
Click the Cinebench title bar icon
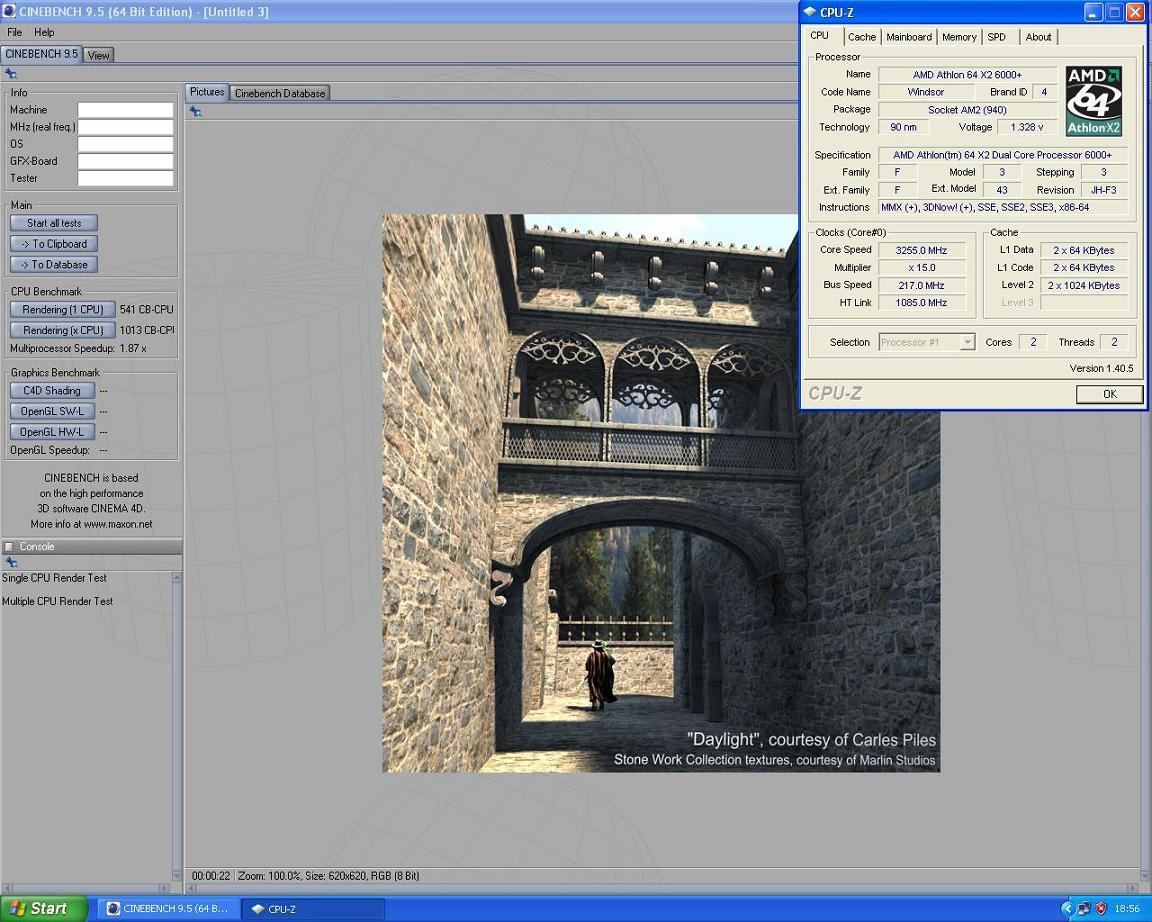point(9,12)
